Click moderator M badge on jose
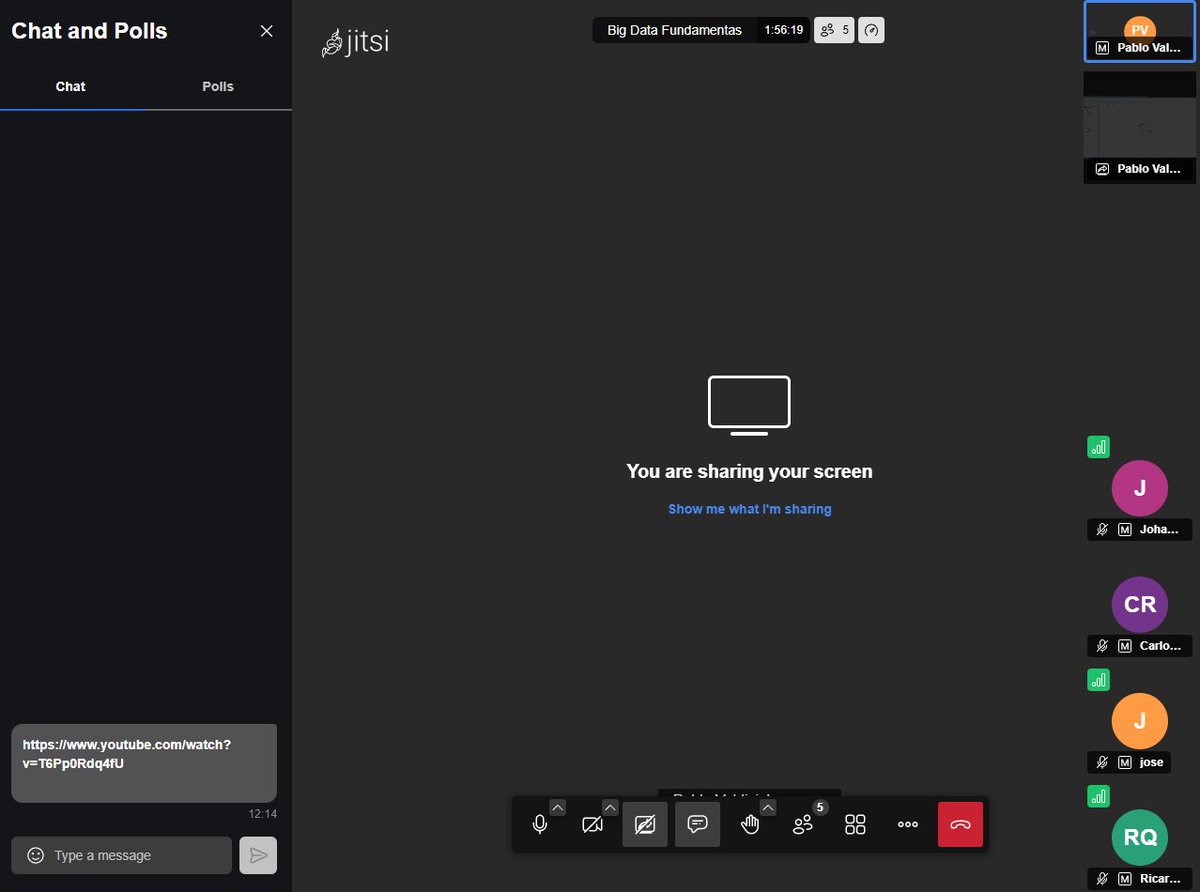 click(1124, 762)
